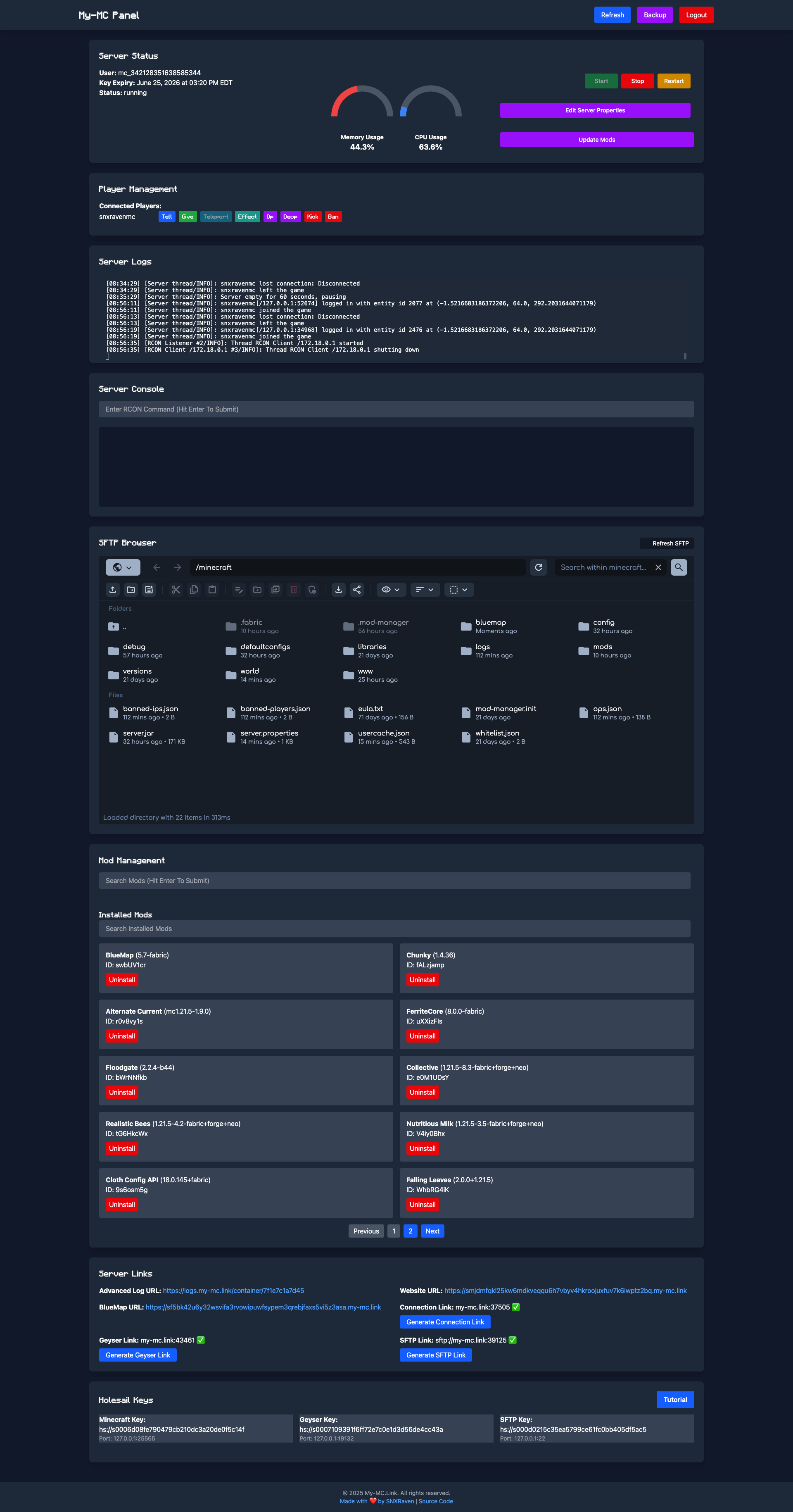The height and width of the screenshot is (1512, 793).
Task: Click the new folder icon in SFTP toolbar
Action: tap(131, 589)
